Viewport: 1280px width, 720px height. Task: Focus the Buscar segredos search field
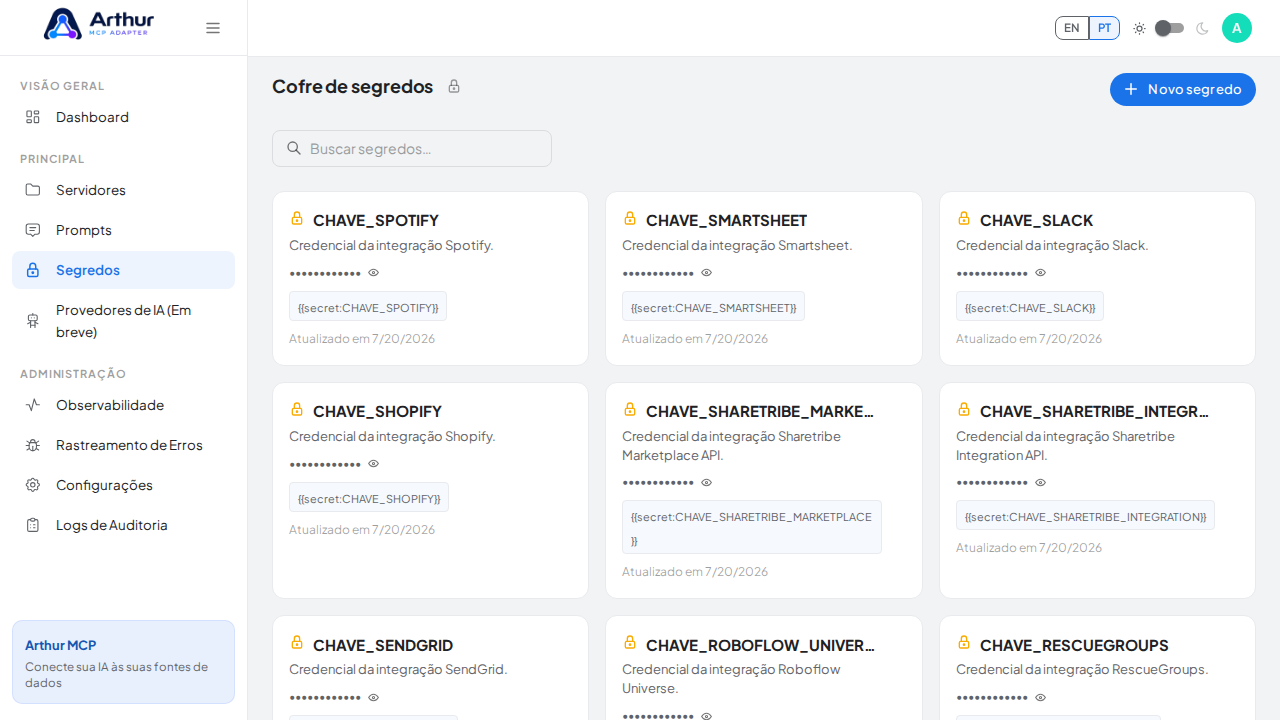click(x=412, y=148)
